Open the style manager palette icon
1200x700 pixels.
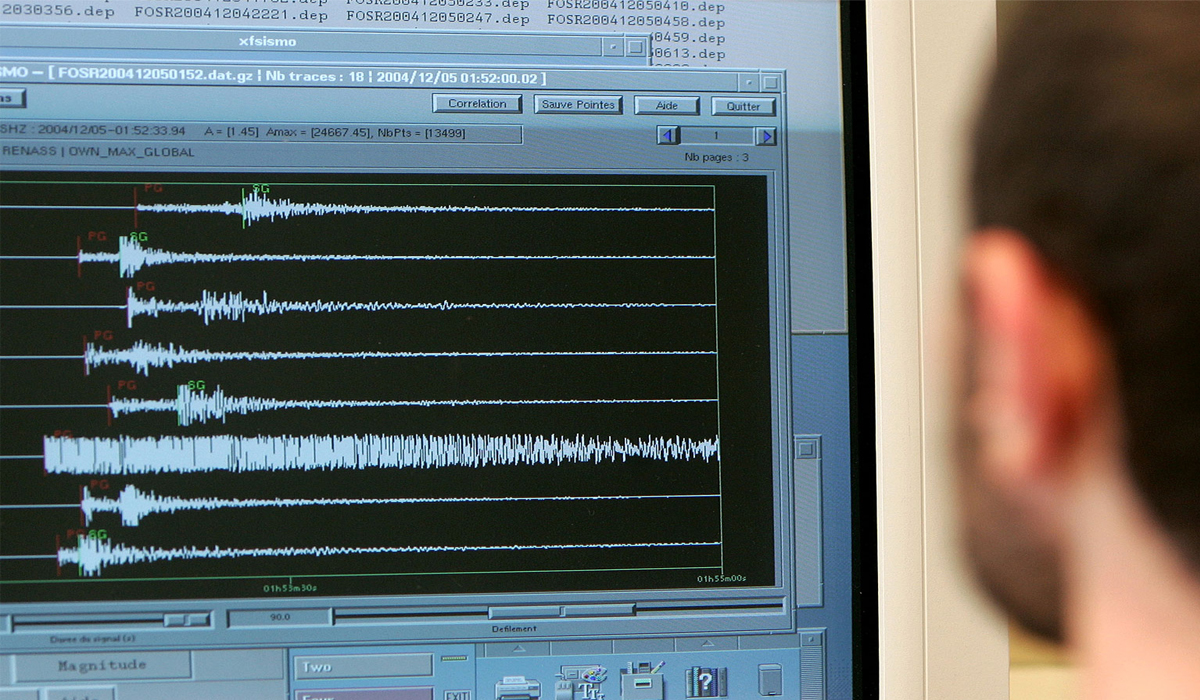[581, 681]
